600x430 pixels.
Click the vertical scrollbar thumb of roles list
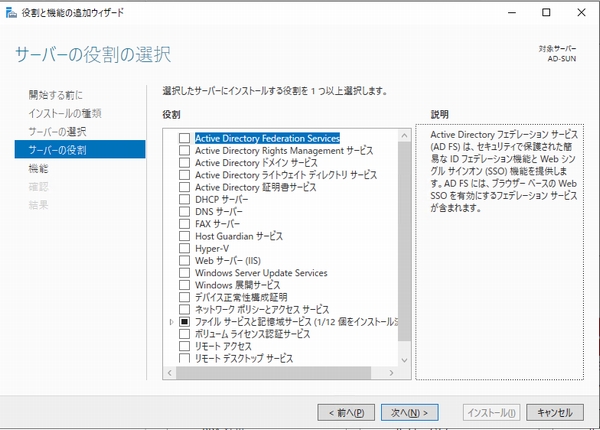[404, 241]
